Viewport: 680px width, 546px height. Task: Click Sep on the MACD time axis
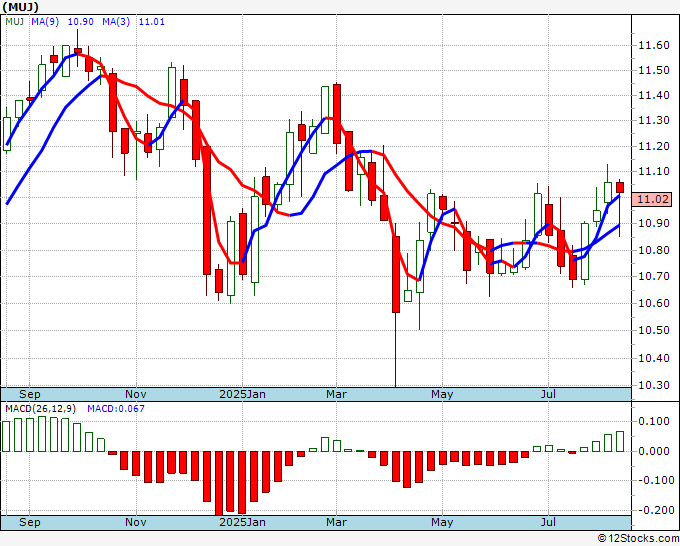coord(29,522)
